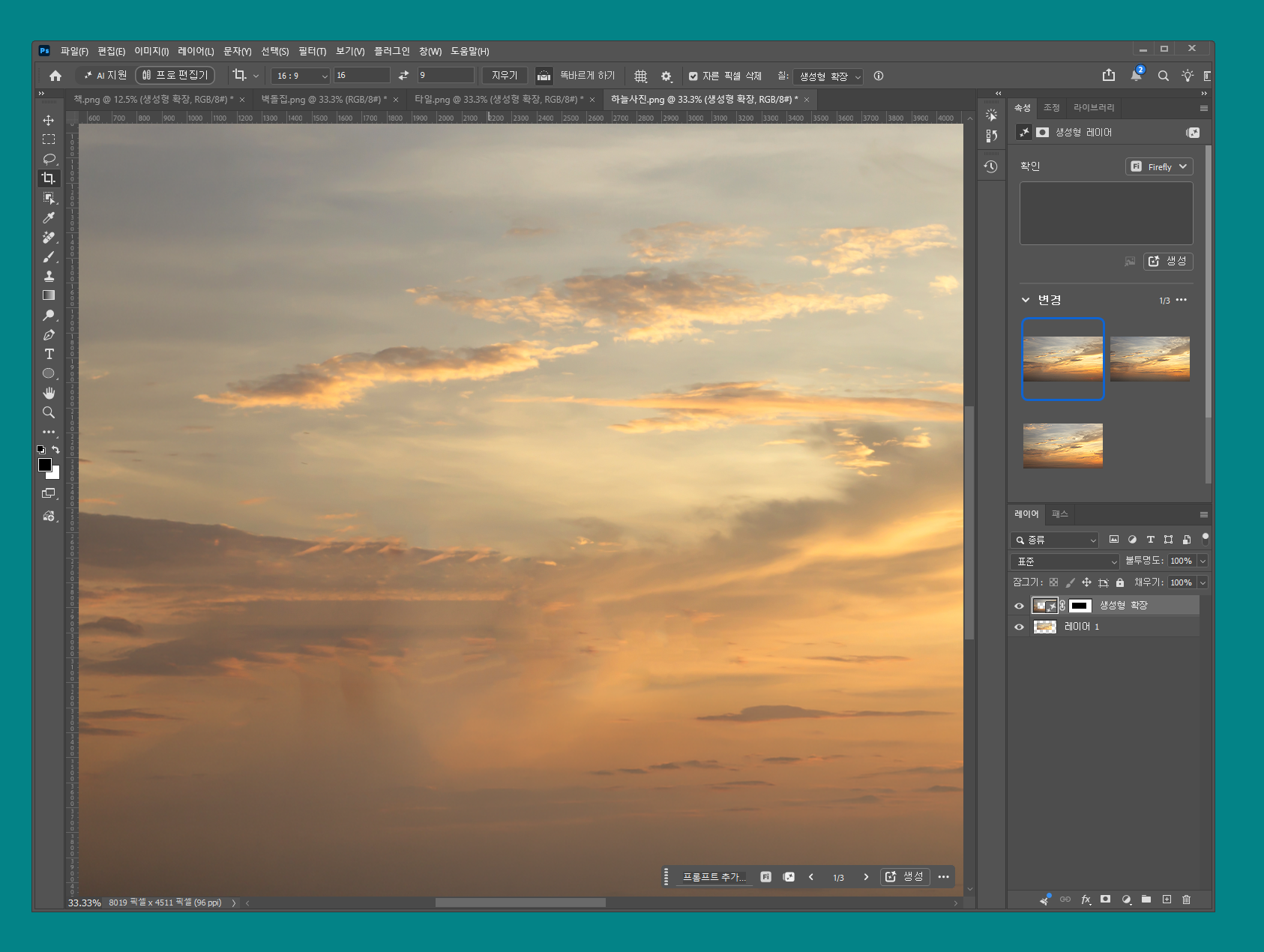Select the Lasso tool

[x=49, y=159]
